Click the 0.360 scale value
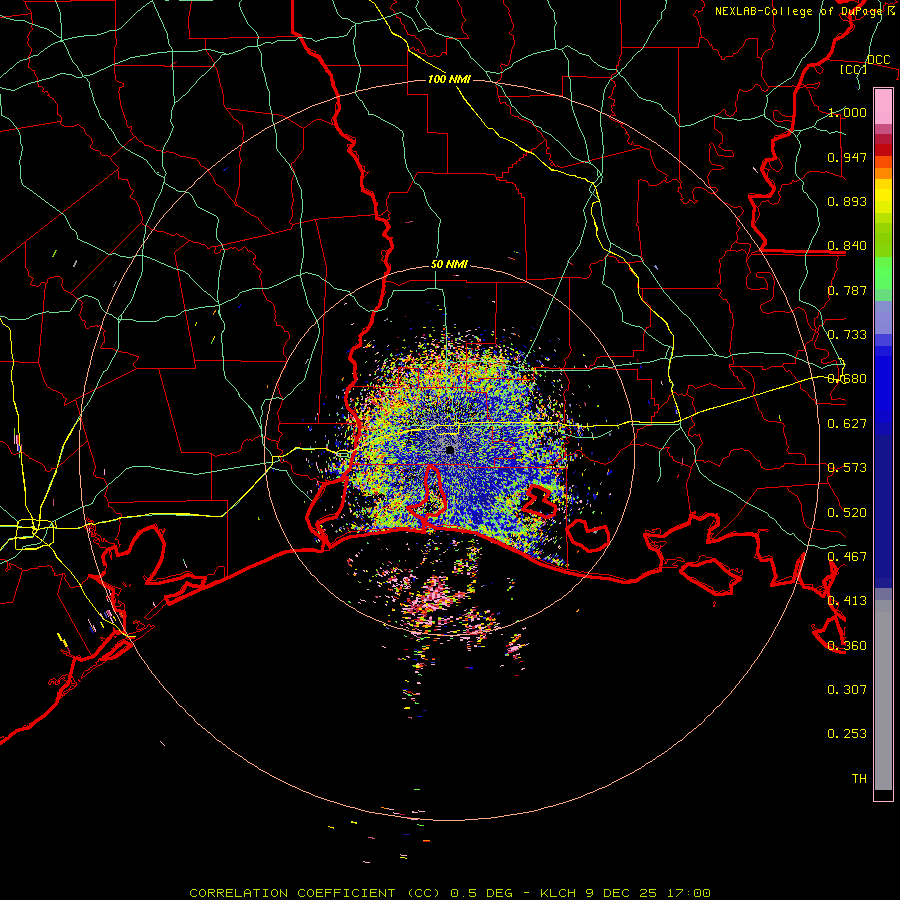This screenshot has width=900, height=900. tap(847, 646)
